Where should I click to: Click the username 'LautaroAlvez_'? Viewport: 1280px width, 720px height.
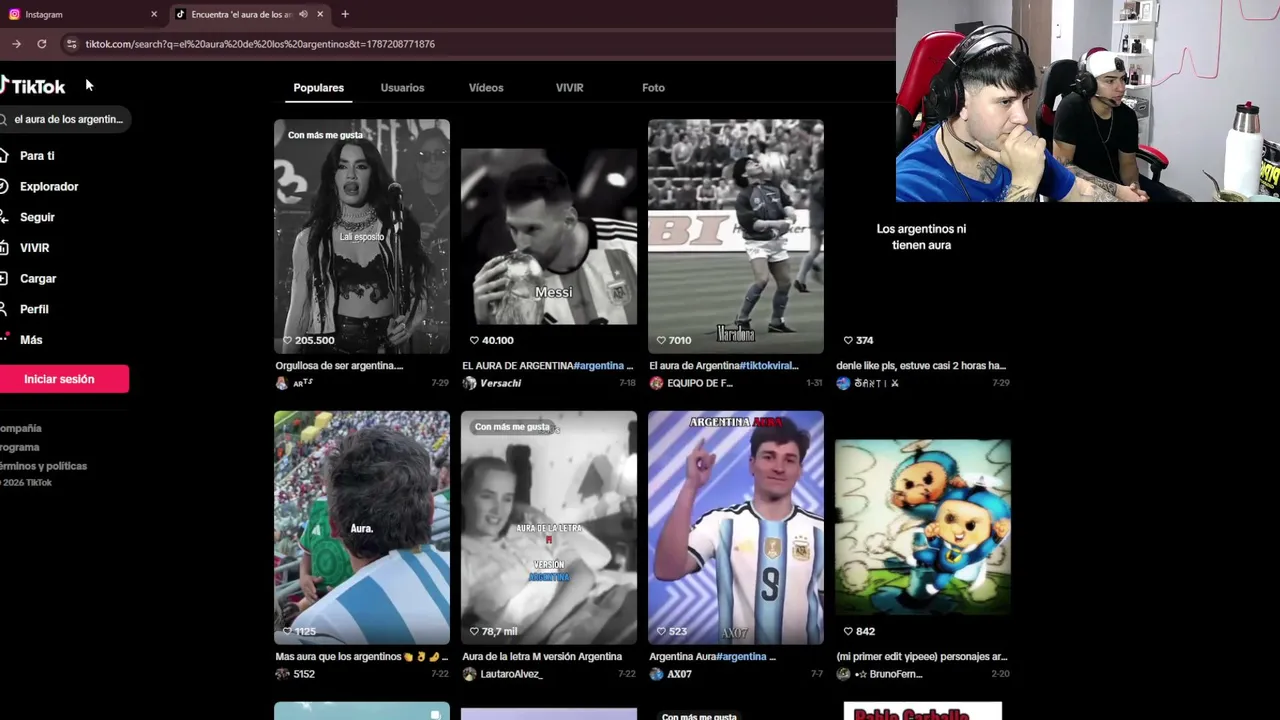coord(511,674)
